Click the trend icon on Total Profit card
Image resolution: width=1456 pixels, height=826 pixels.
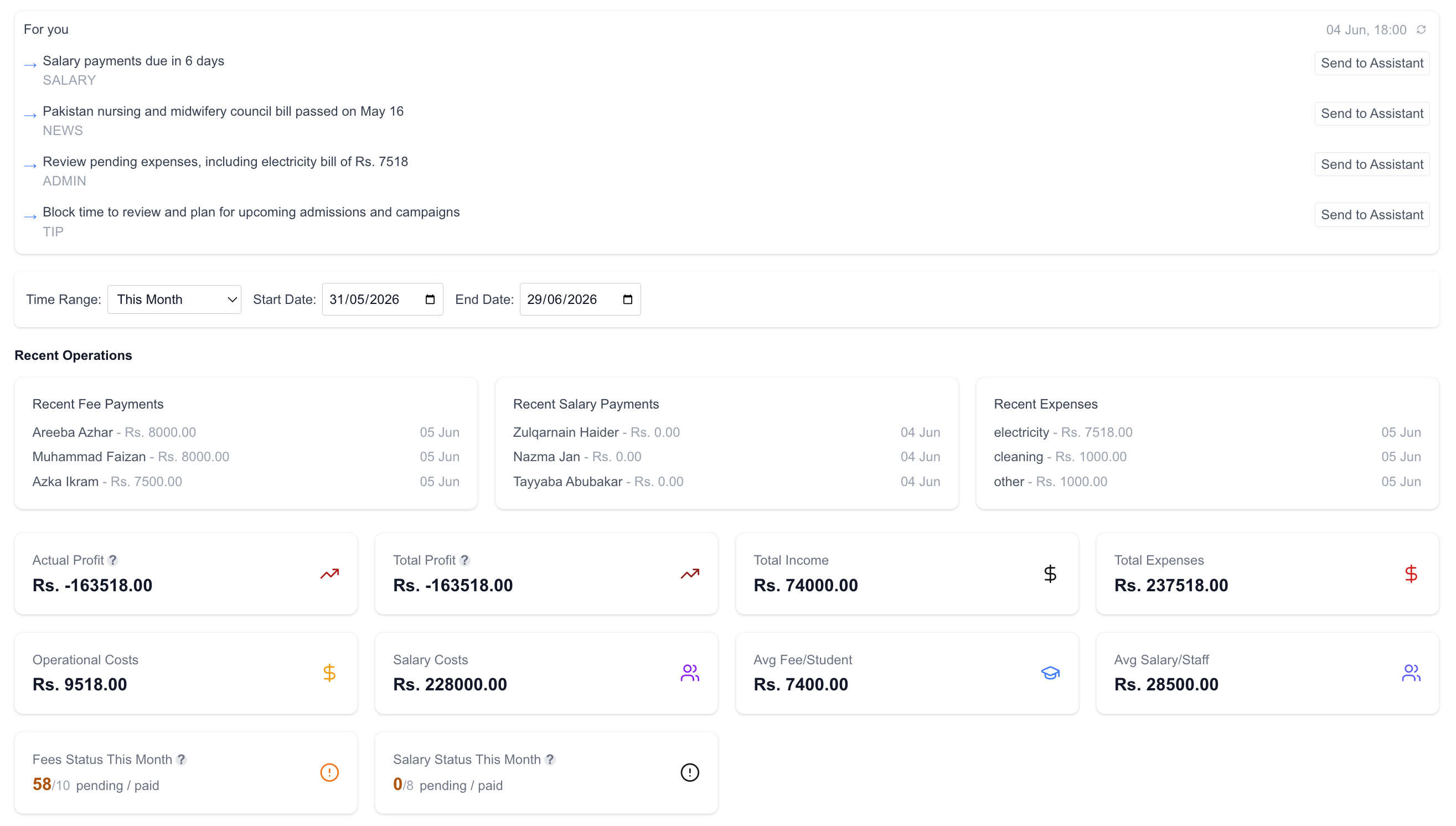point(690,574)
